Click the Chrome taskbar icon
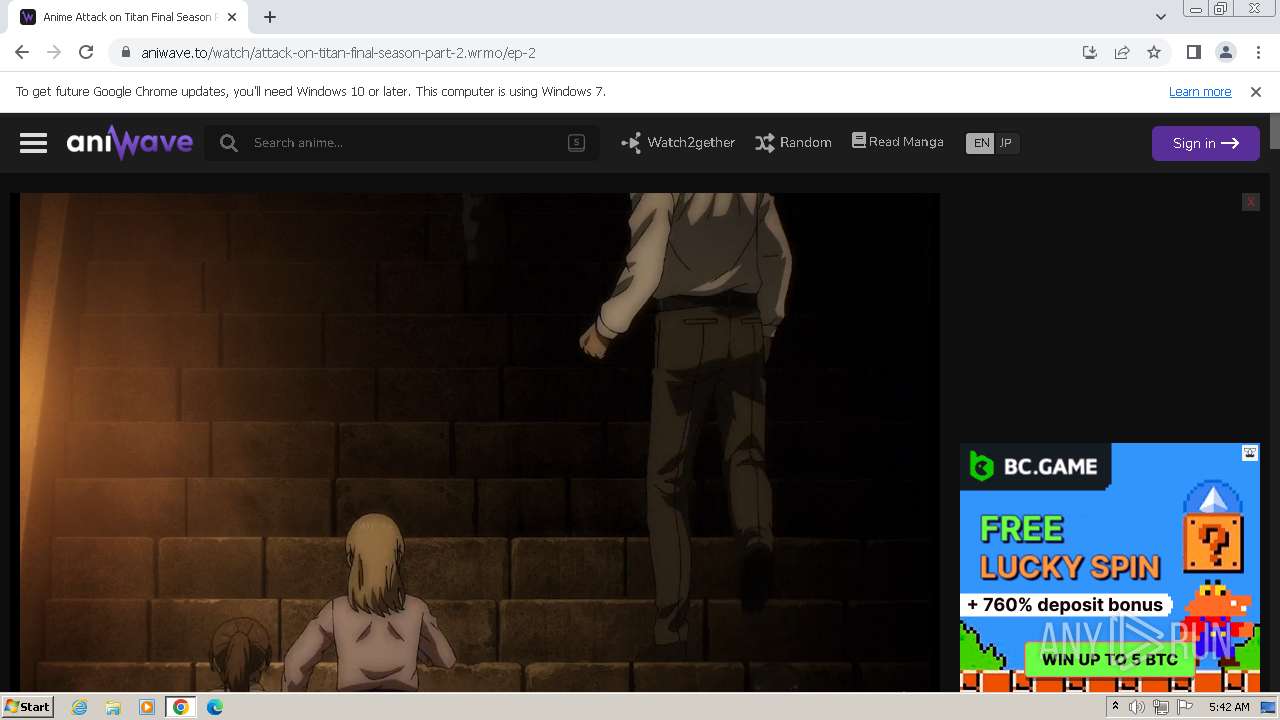This screenshot has height=720, width=1280. click(x=181, y=707)
